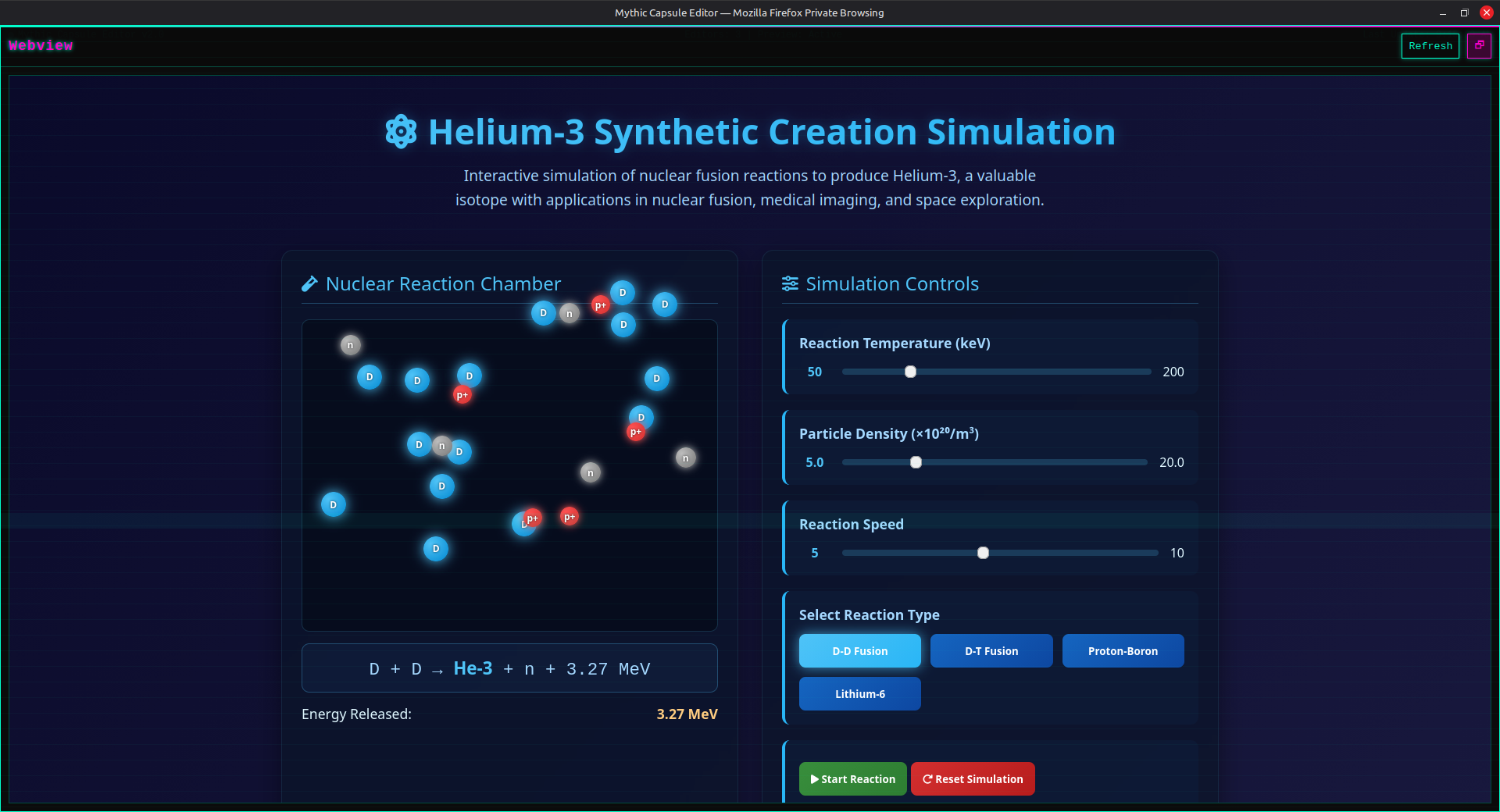1500x812 pixels.
Task: Click the Refresh button in the toolbar
Action: pyautogui.click(x=1430, y=45)
